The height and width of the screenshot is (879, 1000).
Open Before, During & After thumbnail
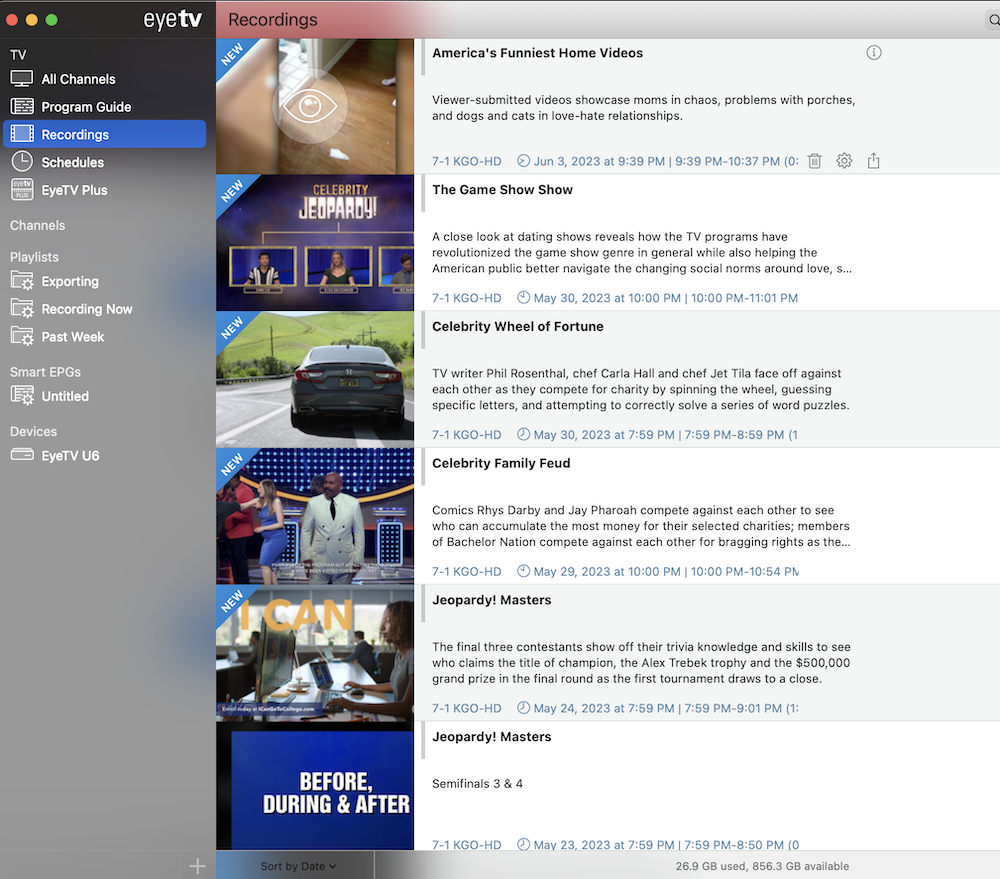314,786
